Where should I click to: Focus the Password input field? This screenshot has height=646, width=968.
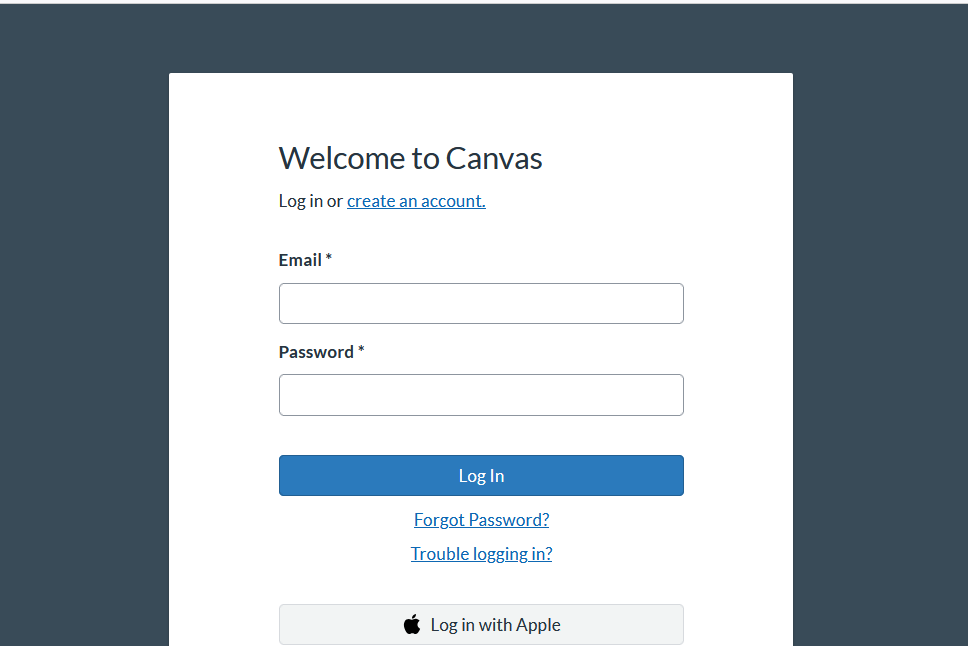481,395
